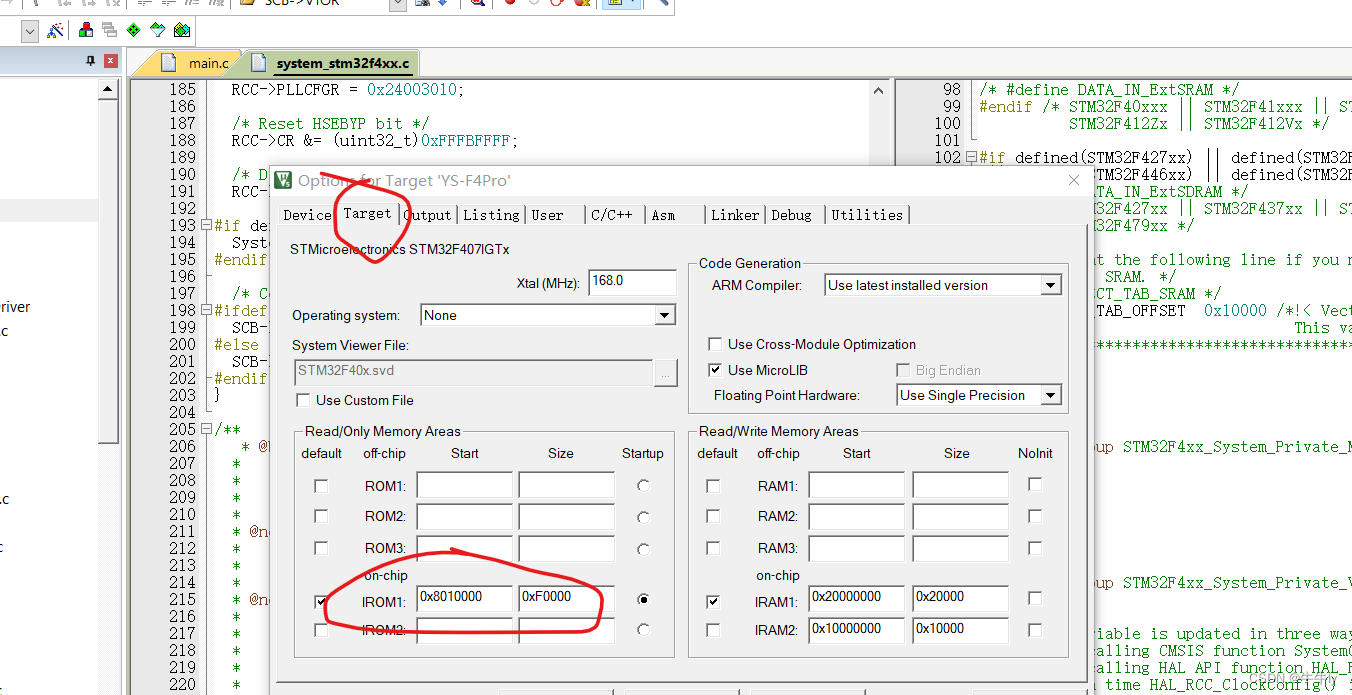Screen dimensions: 1352x695
Task: Check the Use Custom File option
Action: [303, 399]
